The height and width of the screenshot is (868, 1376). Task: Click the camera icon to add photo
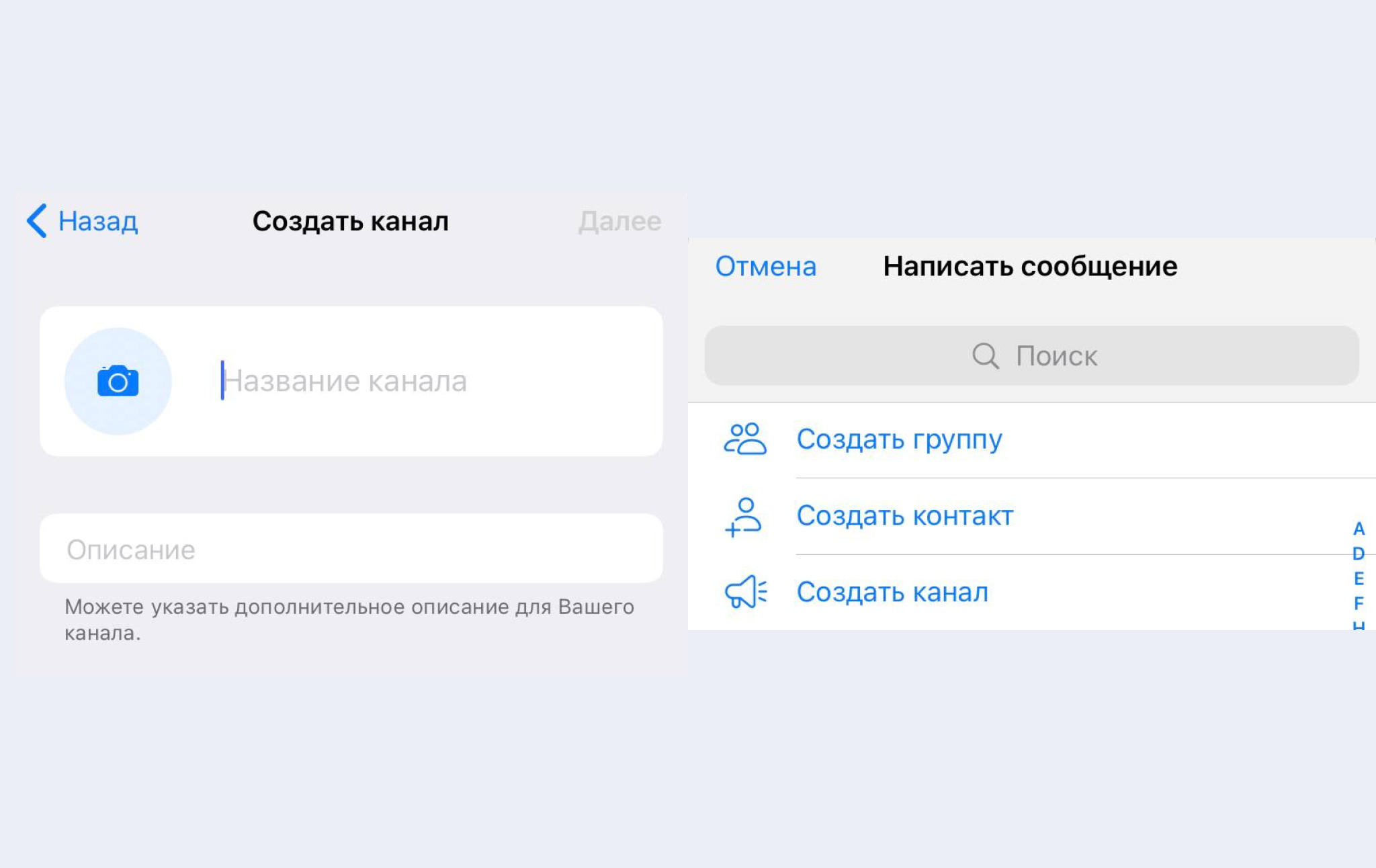pyautogui.click(x=116, y=378)
